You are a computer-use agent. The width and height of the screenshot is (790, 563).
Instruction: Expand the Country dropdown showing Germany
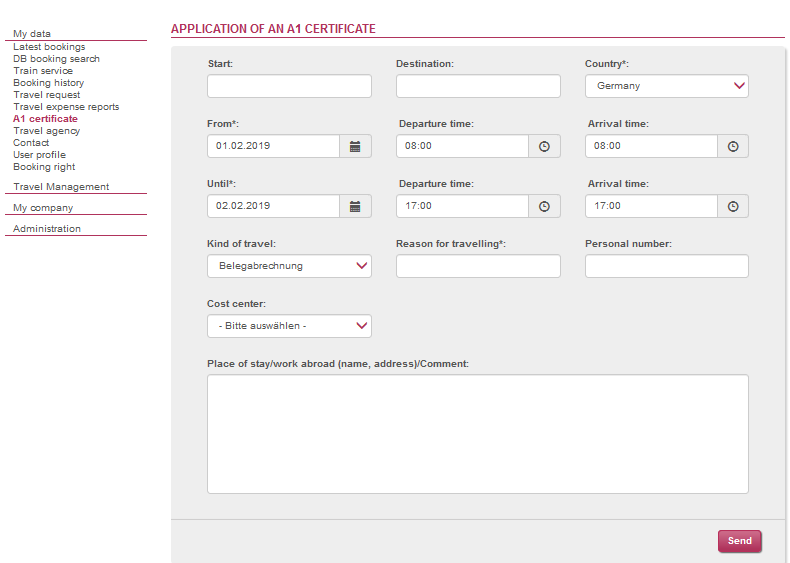(x=667, y=86)
